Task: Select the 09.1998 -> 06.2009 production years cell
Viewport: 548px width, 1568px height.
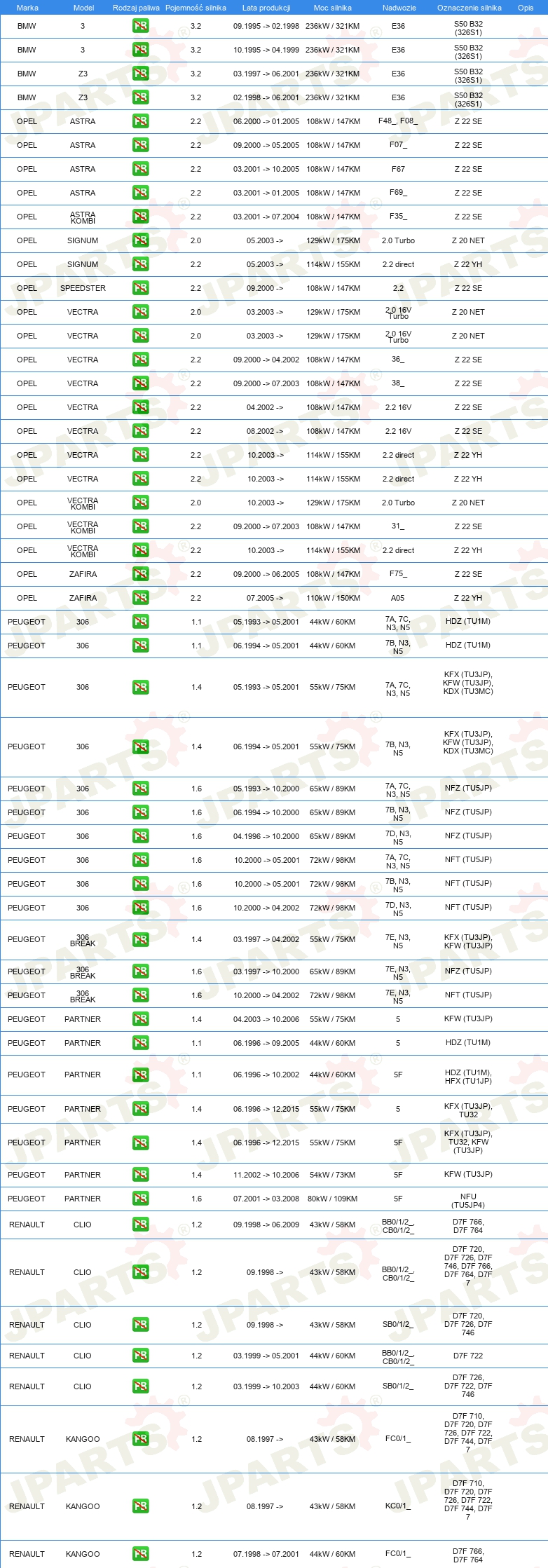Action: click(266, 1225)
